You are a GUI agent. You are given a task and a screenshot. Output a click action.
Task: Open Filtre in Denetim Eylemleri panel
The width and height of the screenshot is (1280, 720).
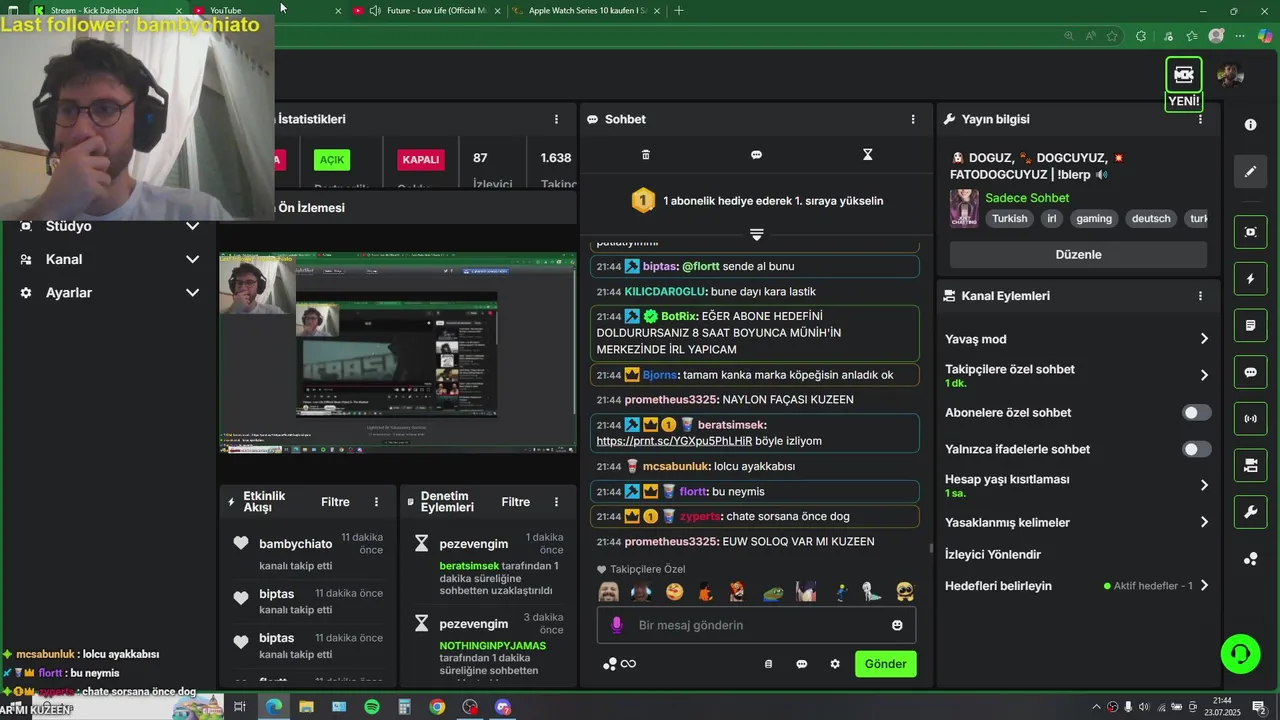515,502
